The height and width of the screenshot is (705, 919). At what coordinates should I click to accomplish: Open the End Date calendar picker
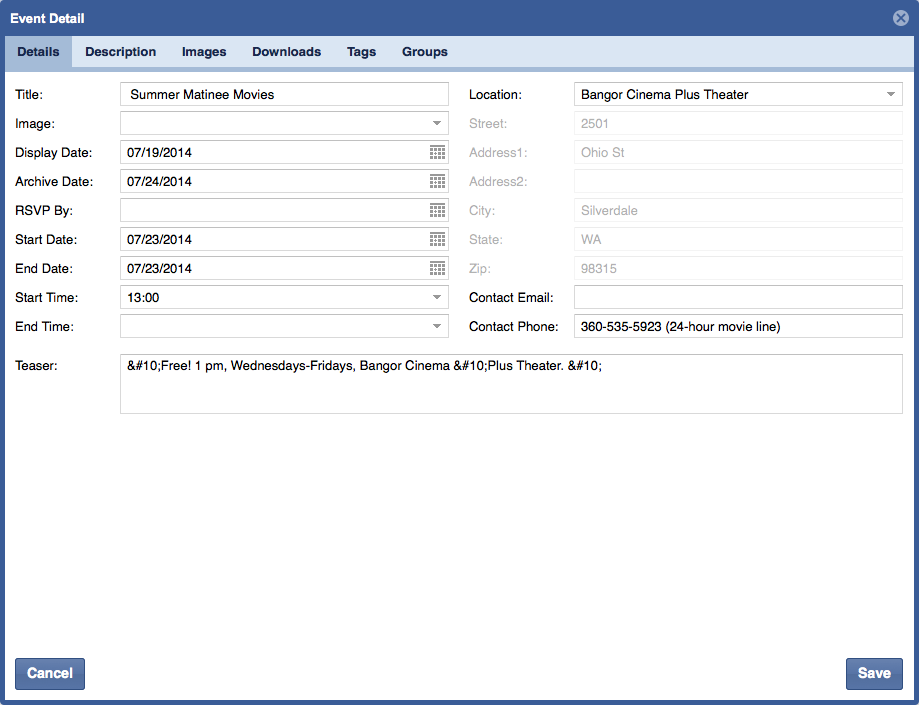coord(437,268)
